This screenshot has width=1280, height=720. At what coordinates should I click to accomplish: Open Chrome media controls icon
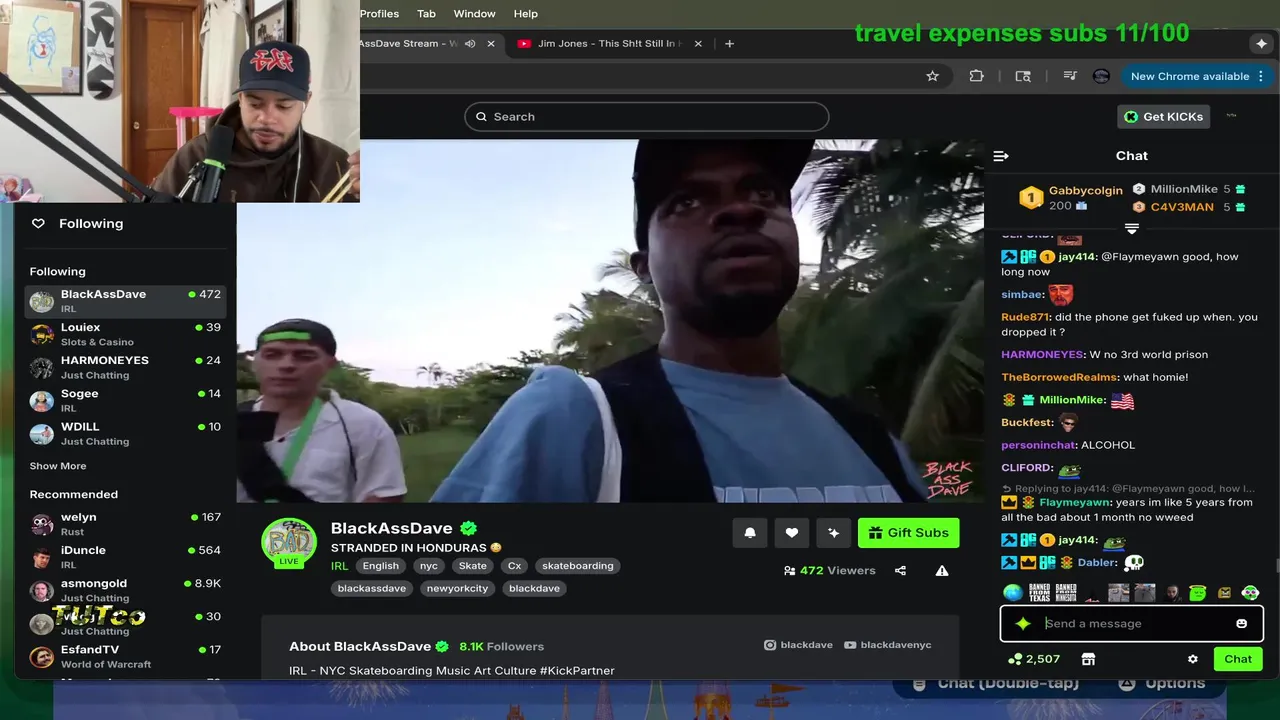coord(1069,76)
